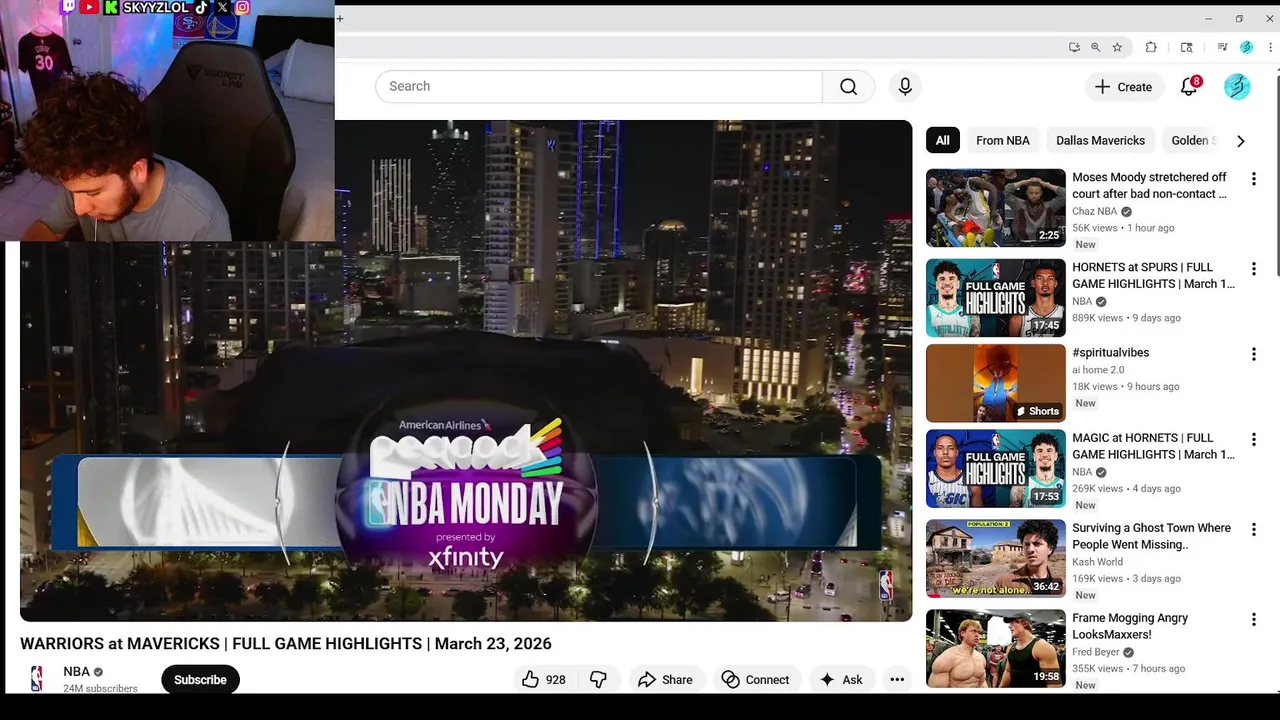Screen dimensions: 1280x720
Task: Select the Dallas Mavericks filter chip
Action: tap(1100, 140)
